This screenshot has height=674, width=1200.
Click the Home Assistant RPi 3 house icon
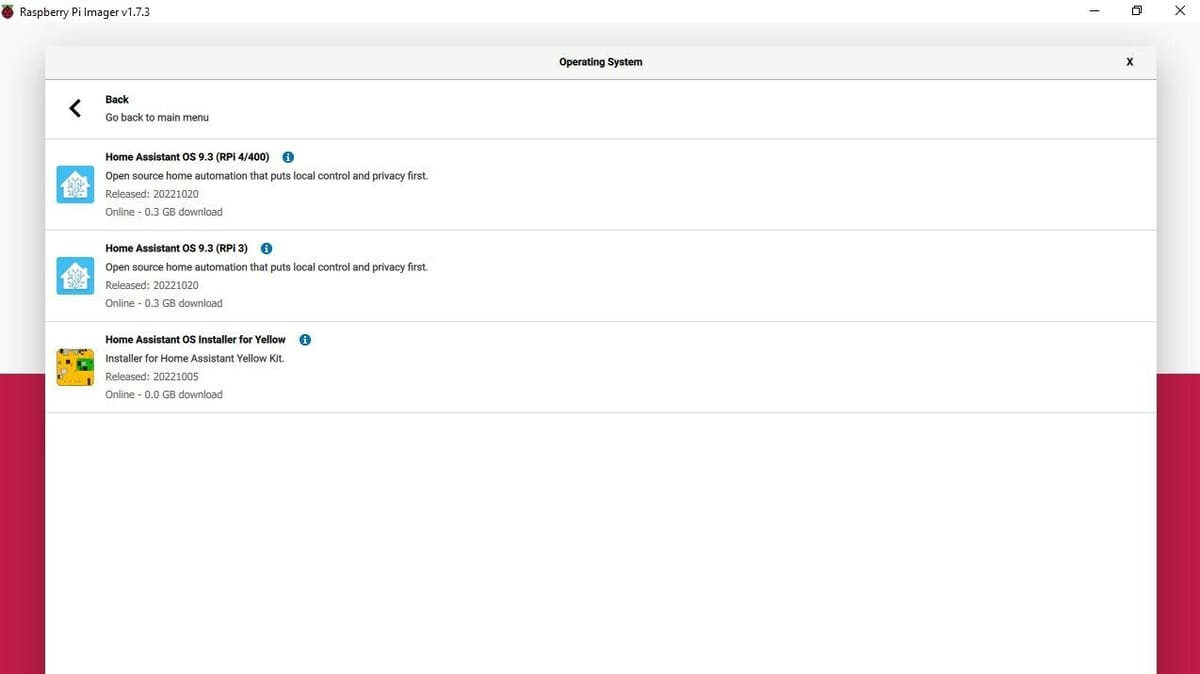(x=75, y=276)
